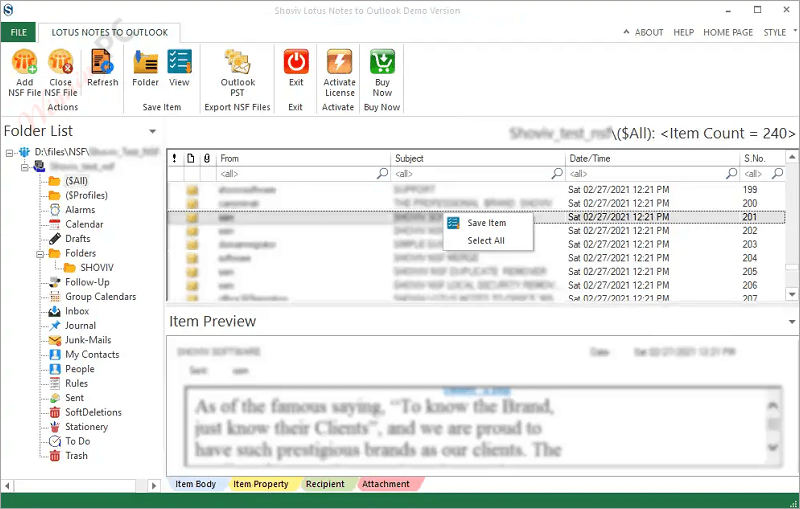Click the ABOUT link
Image resolution: width=800 pixels, height=509 pixels.
(648, 32)
